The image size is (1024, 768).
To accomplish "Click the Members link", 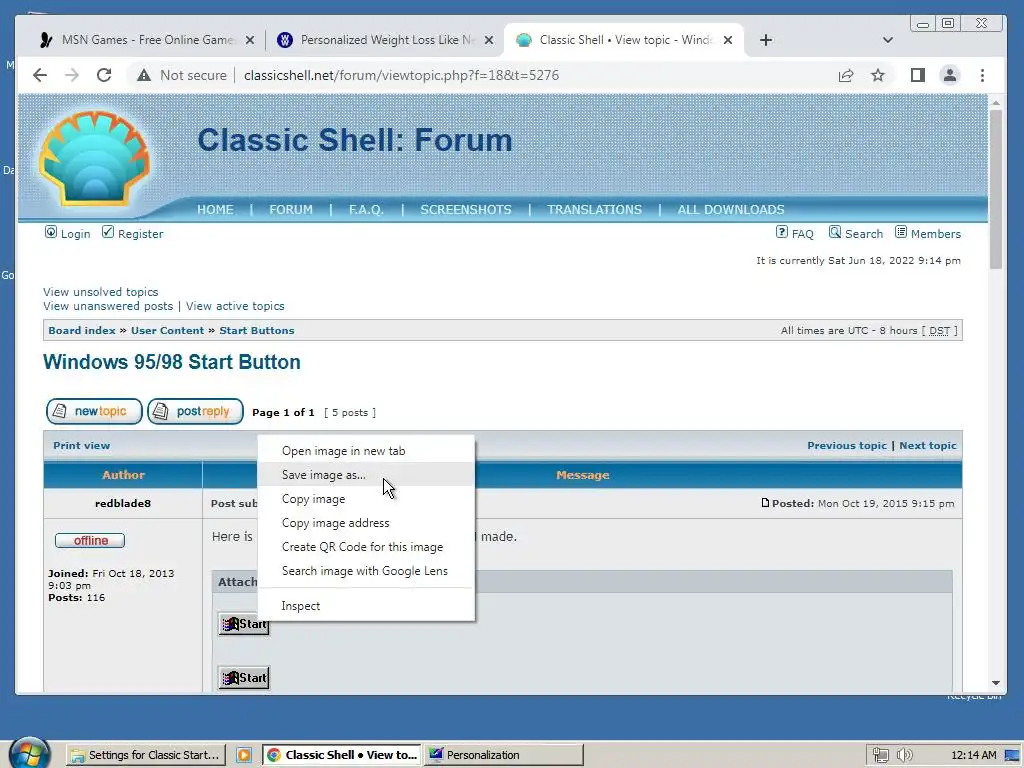I will click(x=928, y=233).
